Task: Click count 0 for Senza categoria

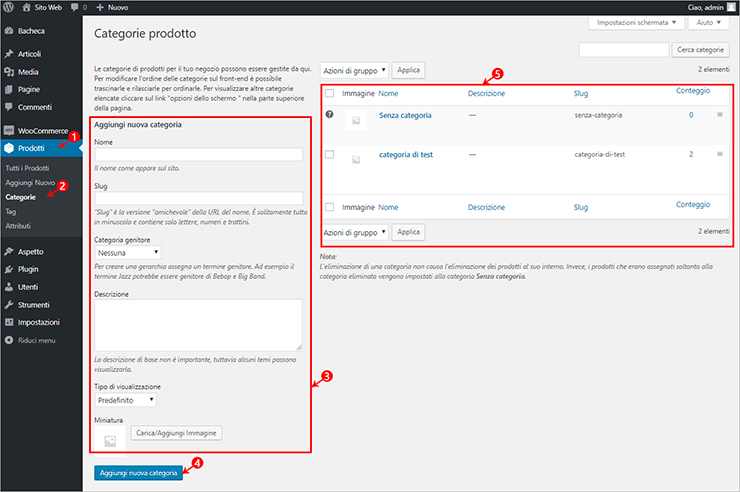Action: pos(691,115)
